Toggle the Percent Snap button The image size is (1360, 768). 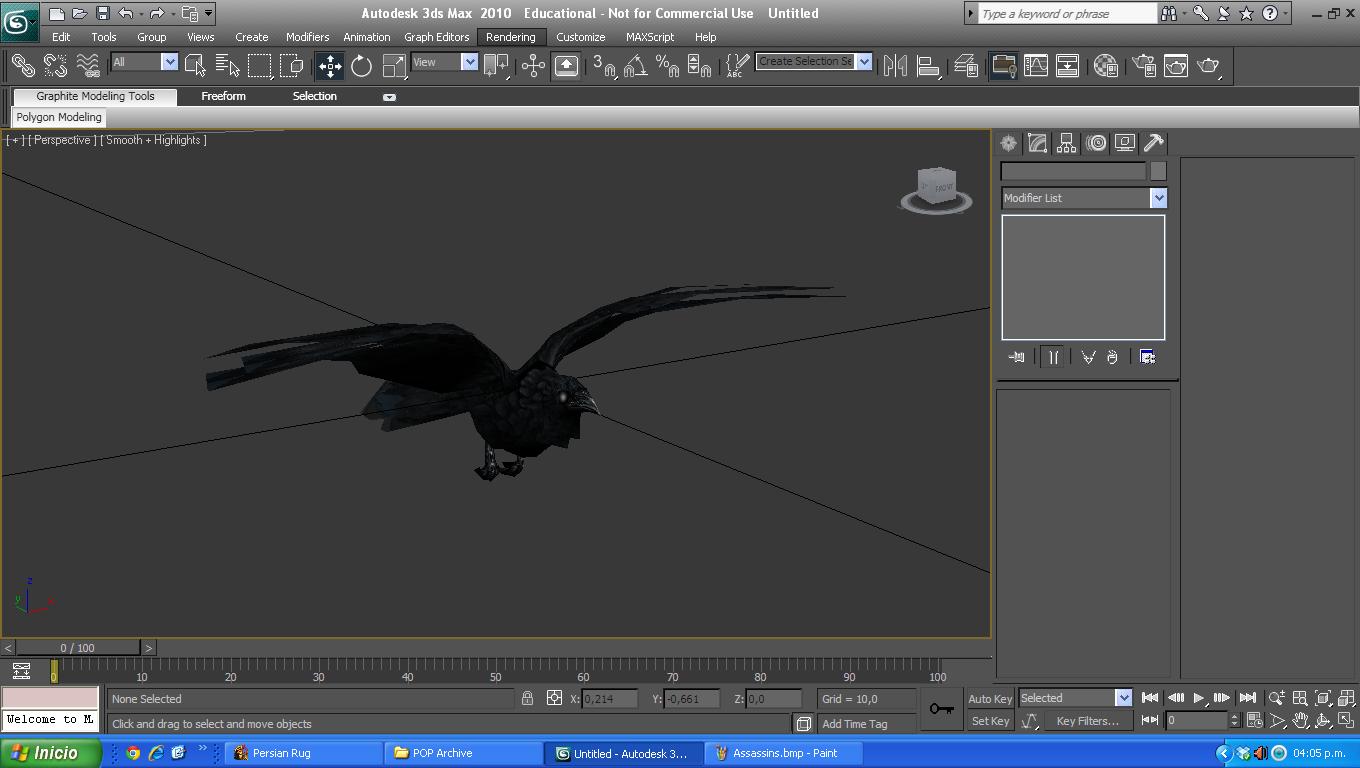[x=667, y=66]
